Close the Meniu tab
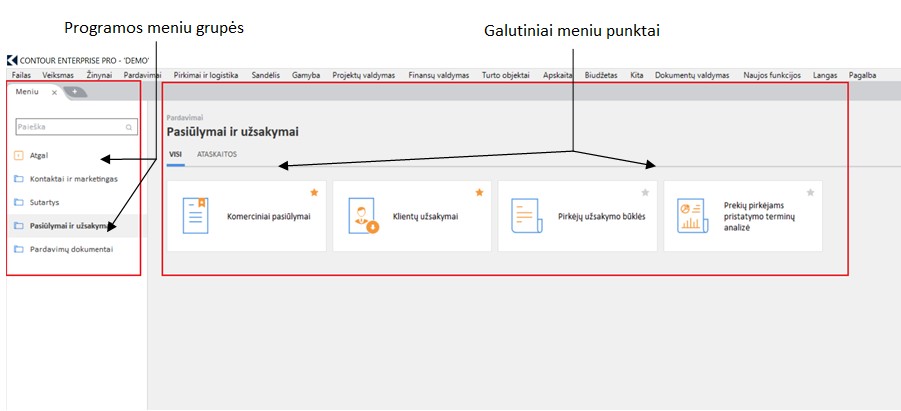Screen dimensions: 901x411 (x=54, y=93)
